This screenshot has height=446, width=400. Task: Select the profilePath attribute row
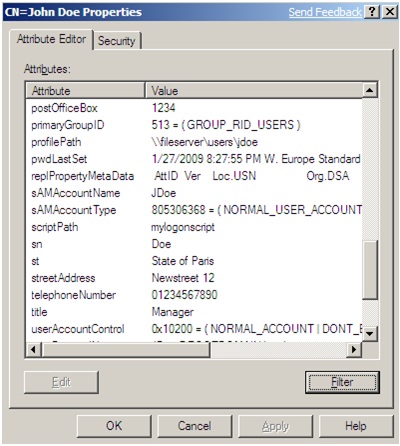coord(194,142)
